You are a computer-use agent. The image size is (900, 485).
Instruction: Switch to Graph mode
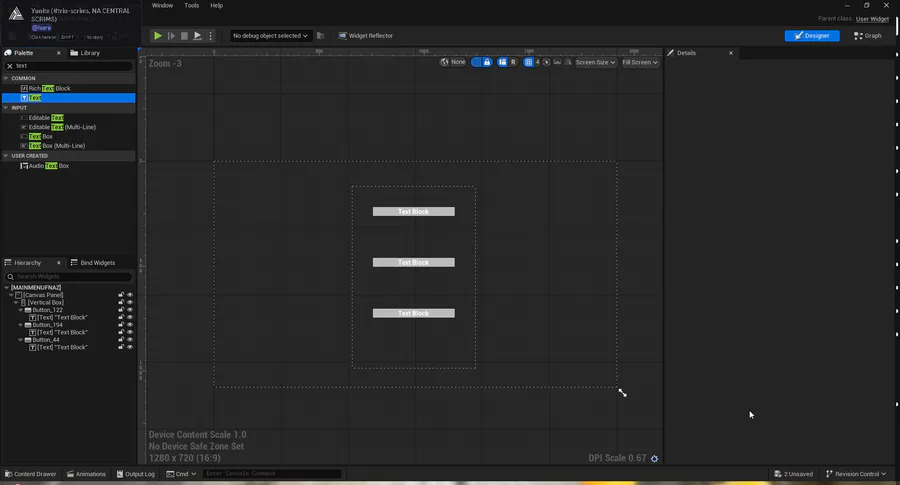pos(867,36)
